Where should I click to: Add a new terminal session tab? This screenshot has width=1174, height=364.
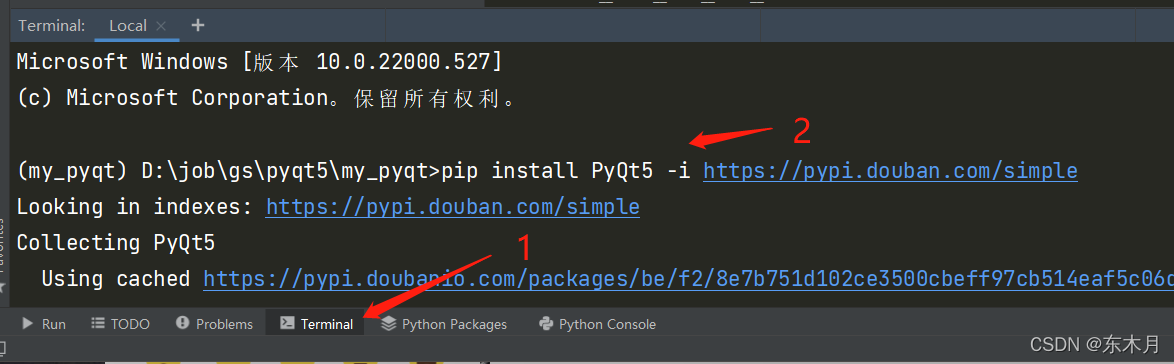coord(198,25)
